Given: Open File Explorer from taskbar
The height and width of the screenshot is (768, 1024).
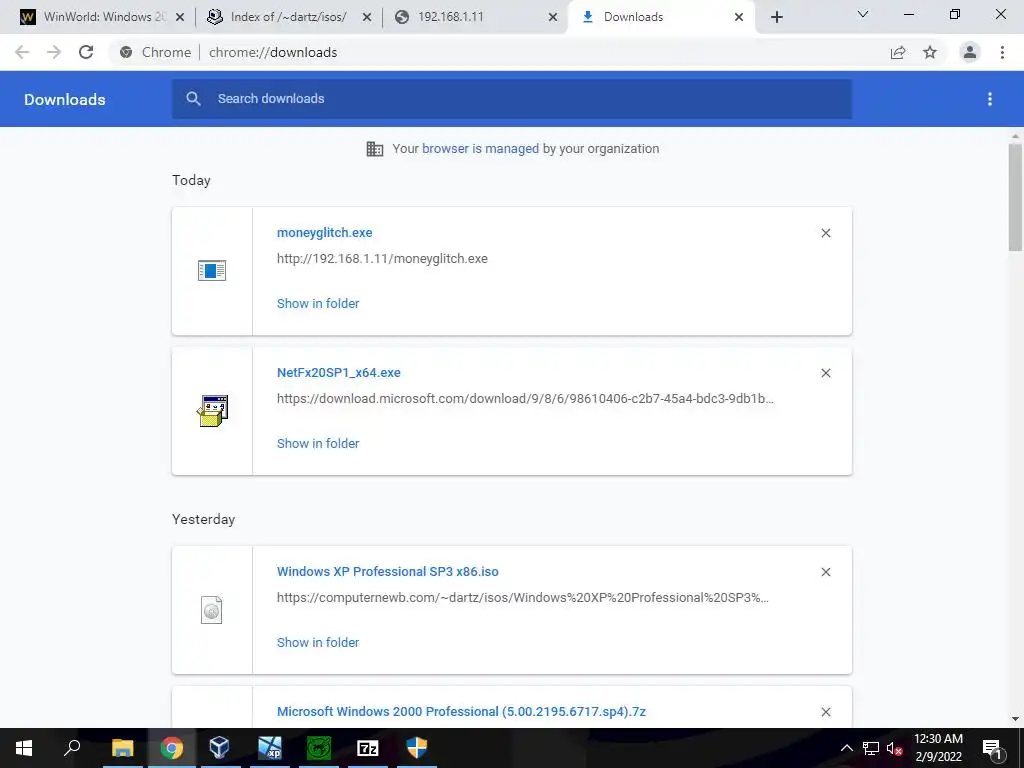Looking at the screenshot, I should (x=122, y=748).
